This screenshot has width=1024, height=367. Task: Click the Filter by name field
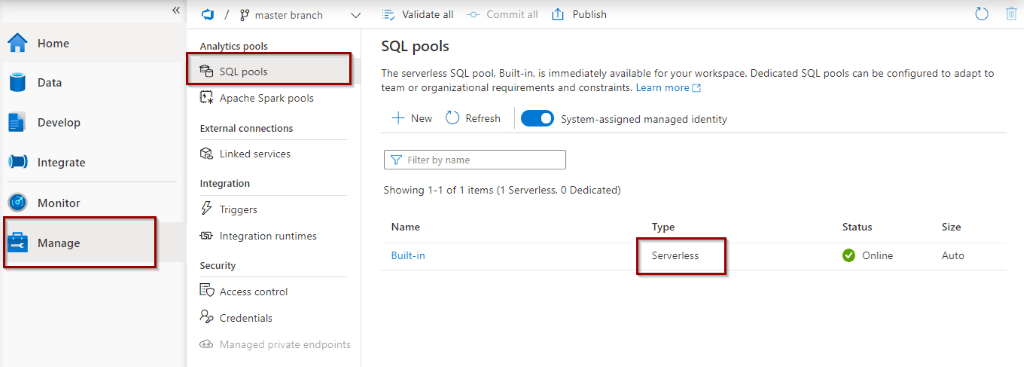click(475, 159)
